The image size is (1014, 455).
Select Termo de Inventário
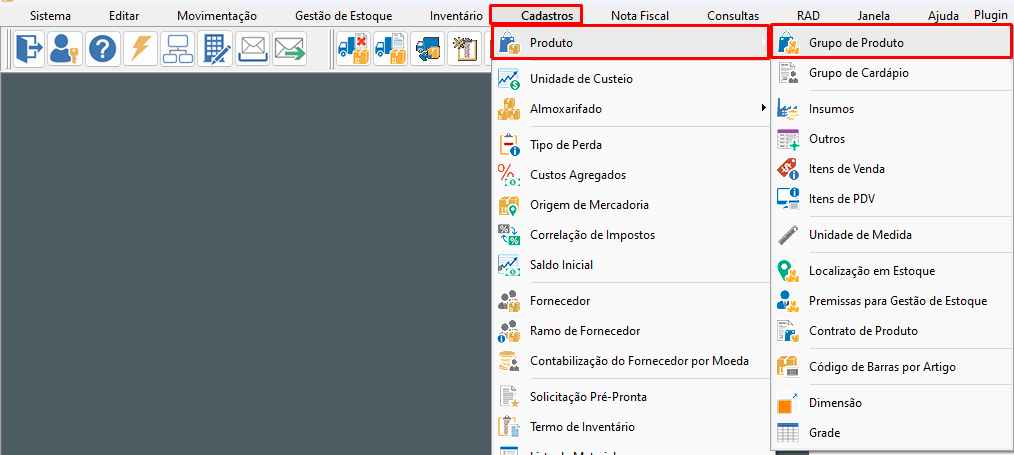582,427
